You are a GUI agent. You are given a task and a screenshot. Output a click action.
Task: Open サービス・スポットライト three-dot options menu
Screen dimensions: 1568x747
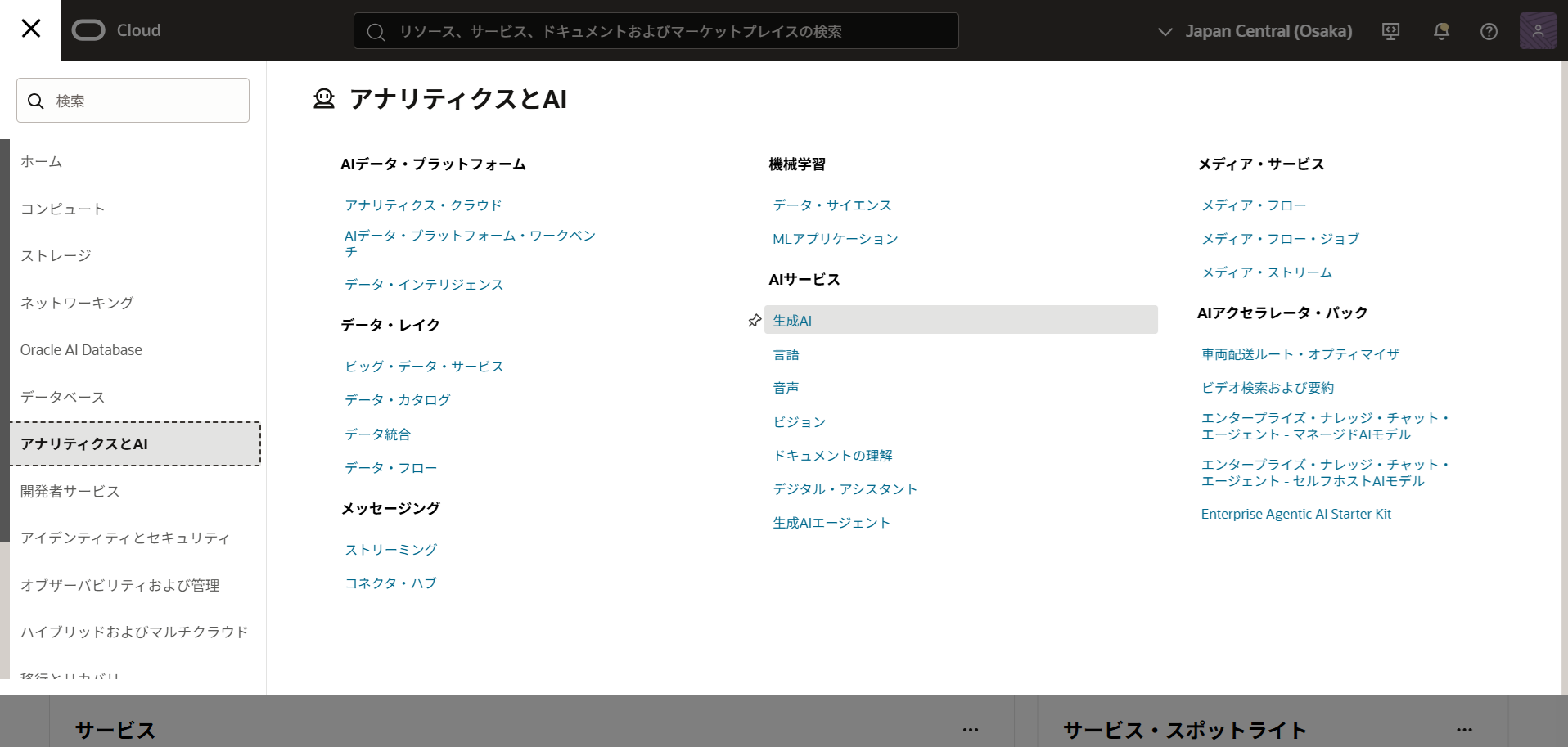click(x=1464, y=729)
